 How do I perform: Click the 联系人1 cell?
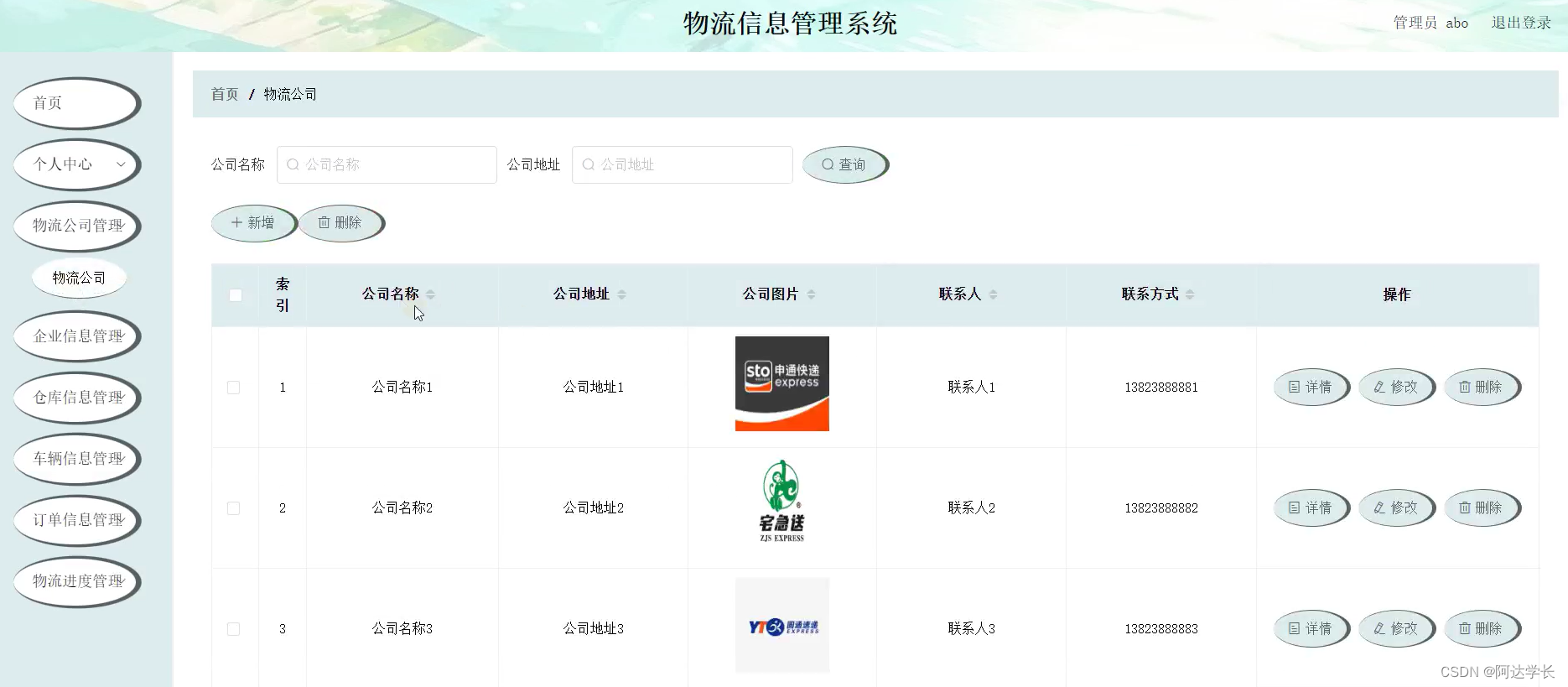click(x=972, y=388)
